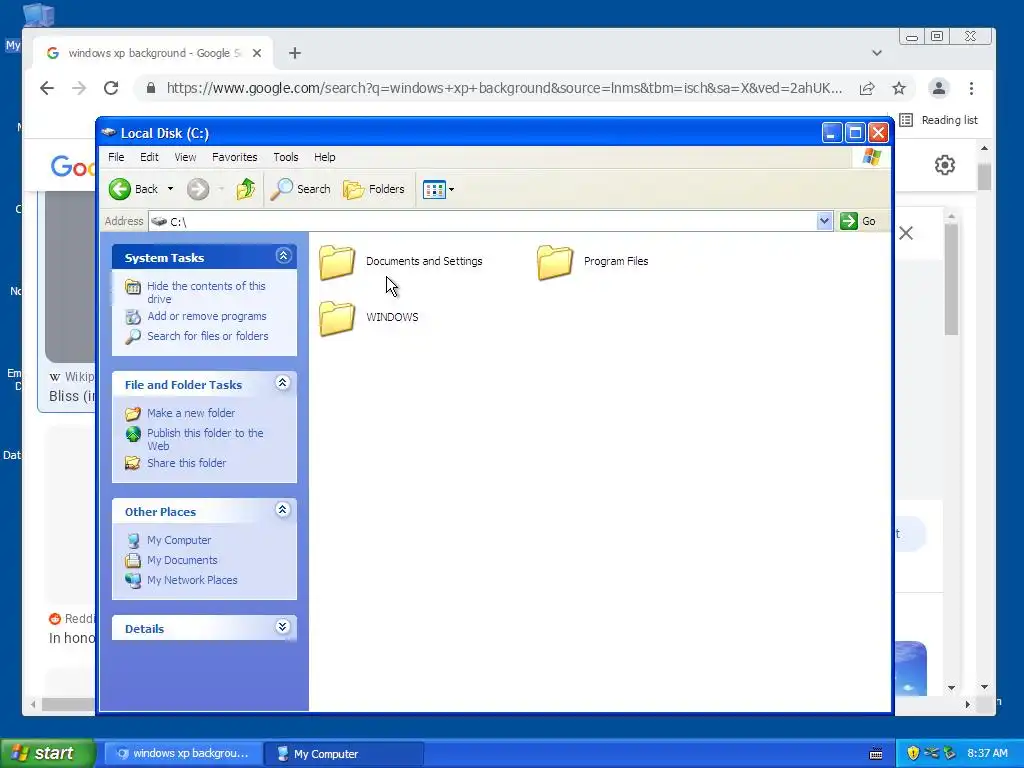This screenshot has height=768, width=1024.
Task: Open the Chrome tab search chevron
Action: pos(877,53)
